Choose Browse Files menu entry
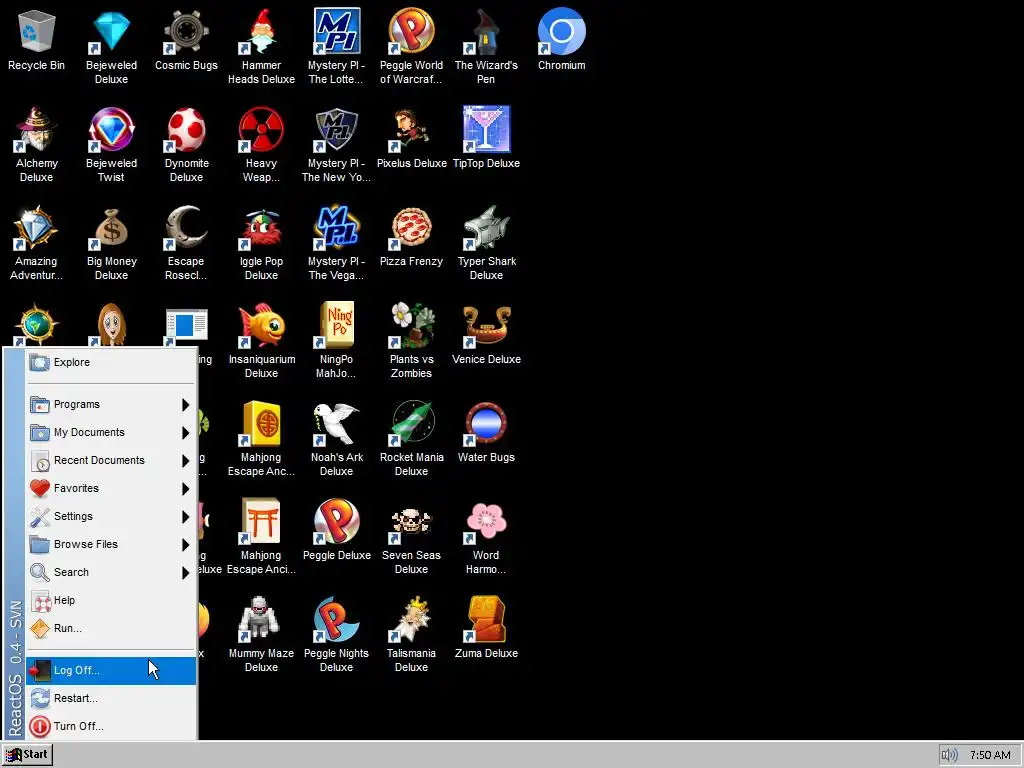1024x768 pixels. tap(111, 545)
